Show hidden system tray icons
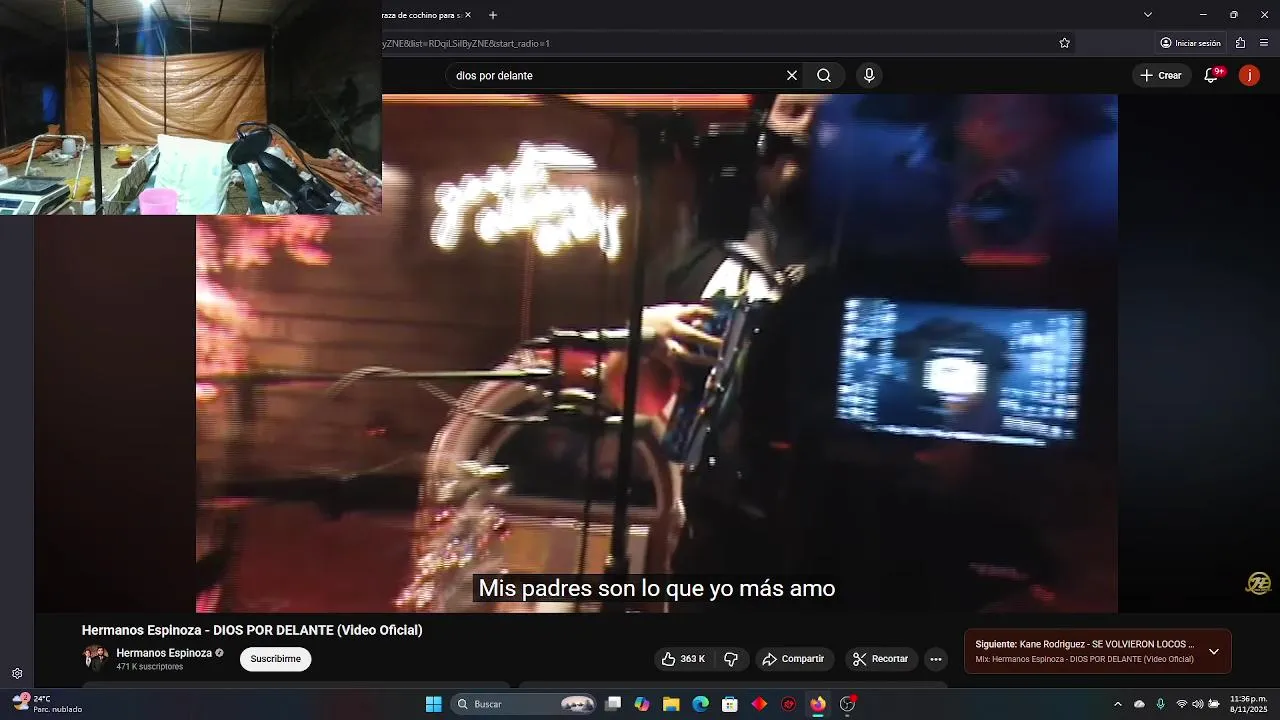This screenshot has width=1280, height=720. pyautogui.click(x=1118, y=704)
